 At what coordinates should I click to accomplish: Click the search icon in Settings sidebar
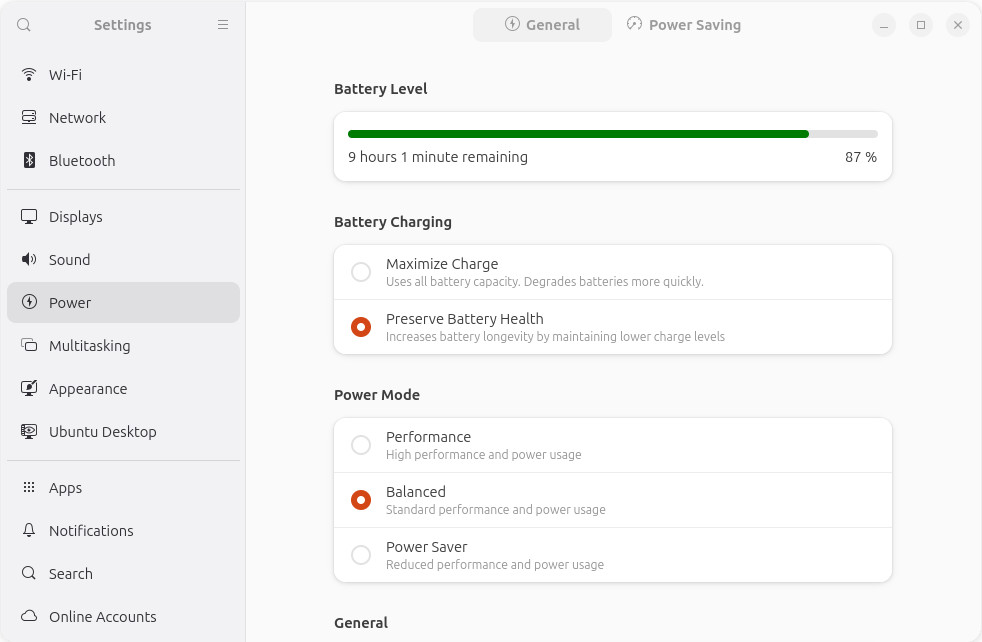point(24,25)
